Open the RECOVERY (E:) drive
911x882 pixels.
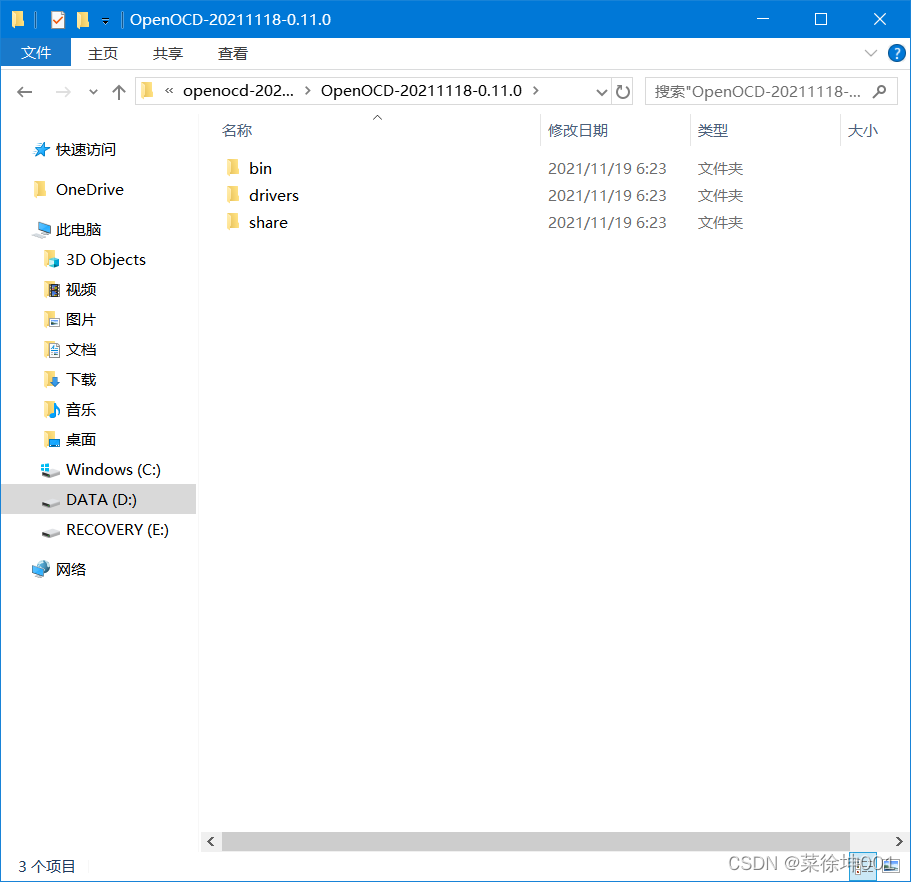[117, 530]
